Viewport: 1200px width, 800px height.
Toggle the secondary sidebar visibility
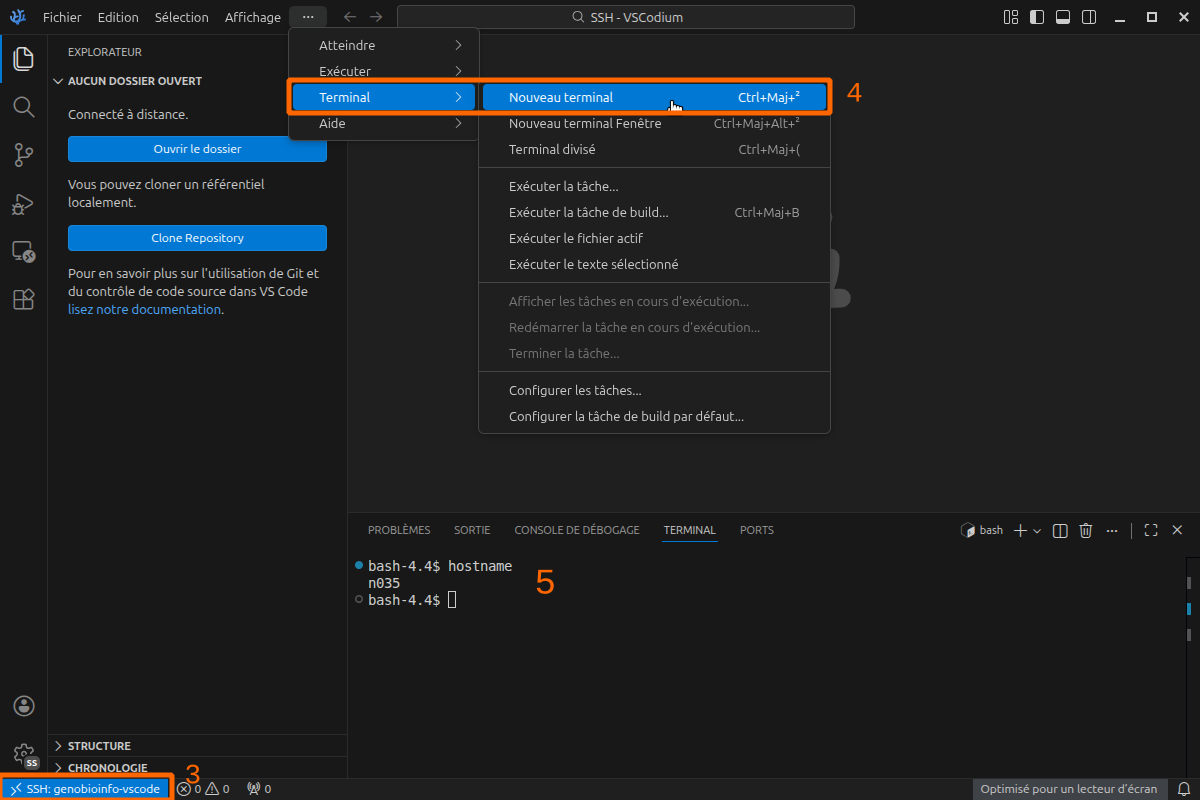click(x=1089, y=17)
